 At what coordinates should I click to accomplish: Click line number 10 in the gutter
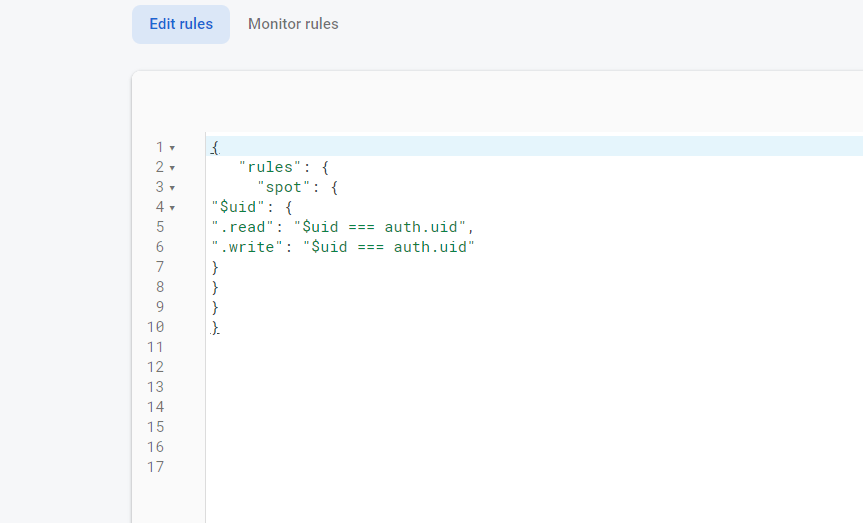pos(155,327)
